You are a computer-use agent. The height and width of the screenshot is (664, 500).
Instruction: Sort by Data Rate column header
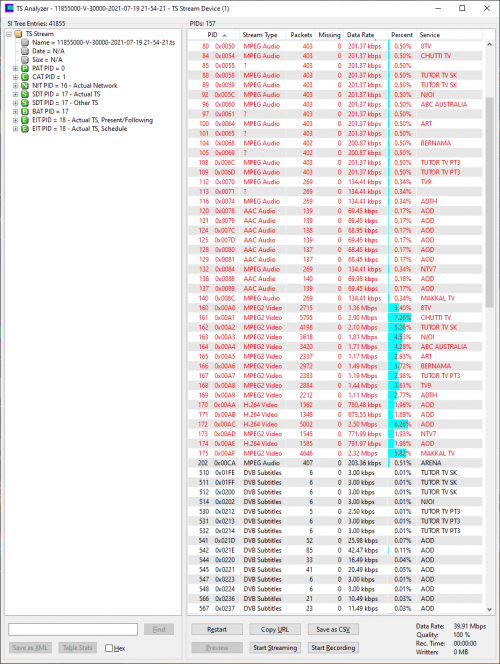(x=365, y=35)
